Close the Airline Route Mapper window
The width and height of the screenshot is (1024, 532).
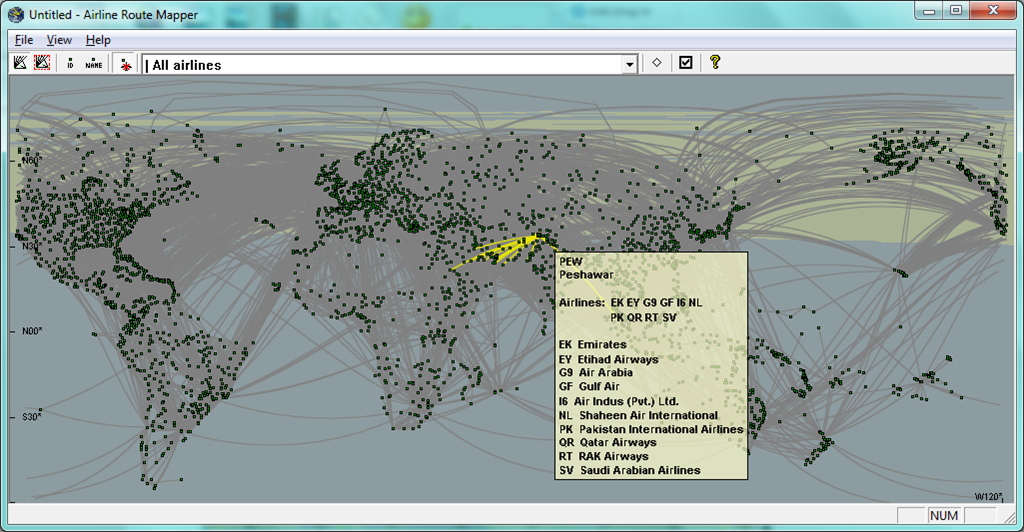993,11
